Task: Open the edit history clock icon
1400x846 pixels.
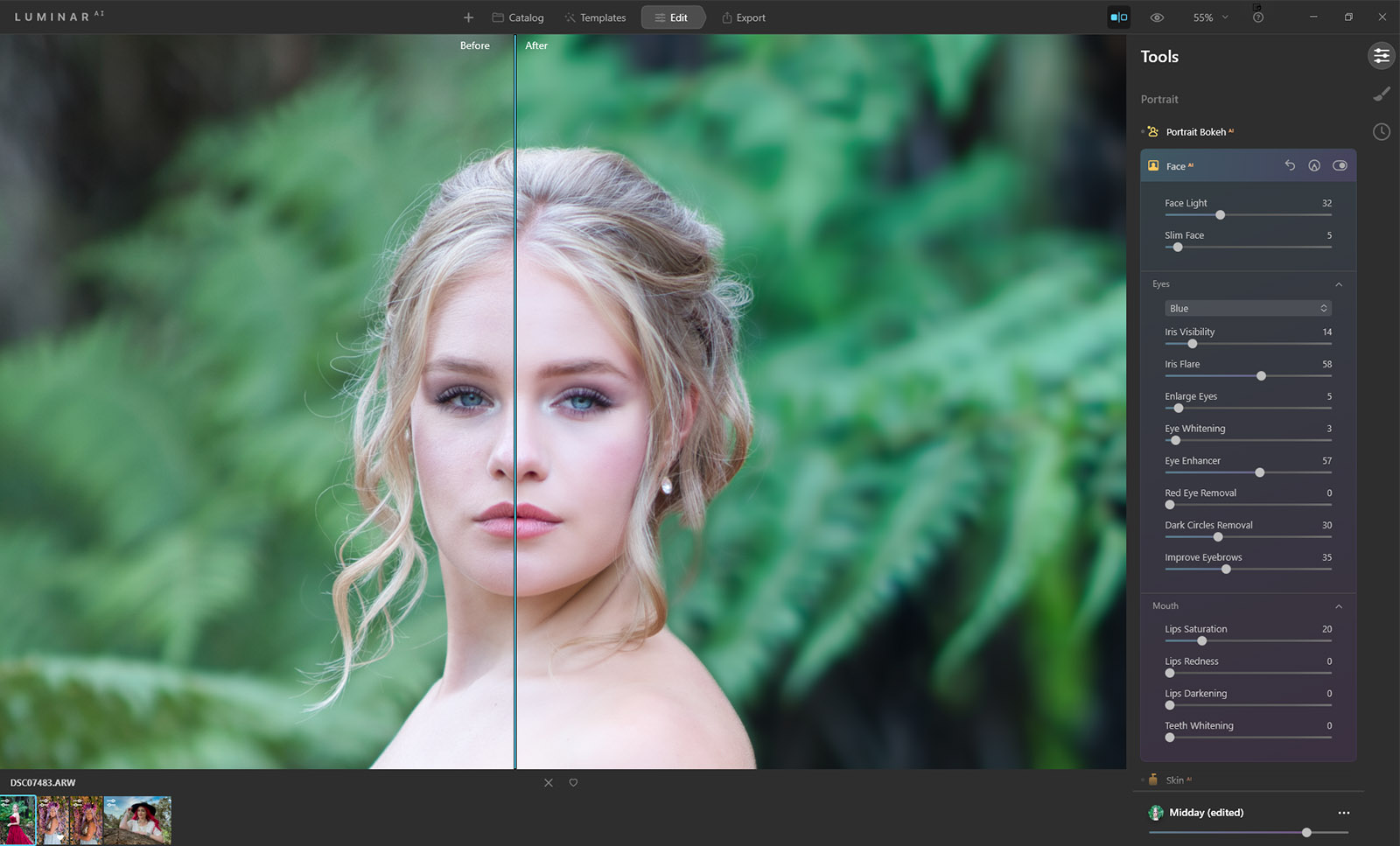Action: 1381,132
